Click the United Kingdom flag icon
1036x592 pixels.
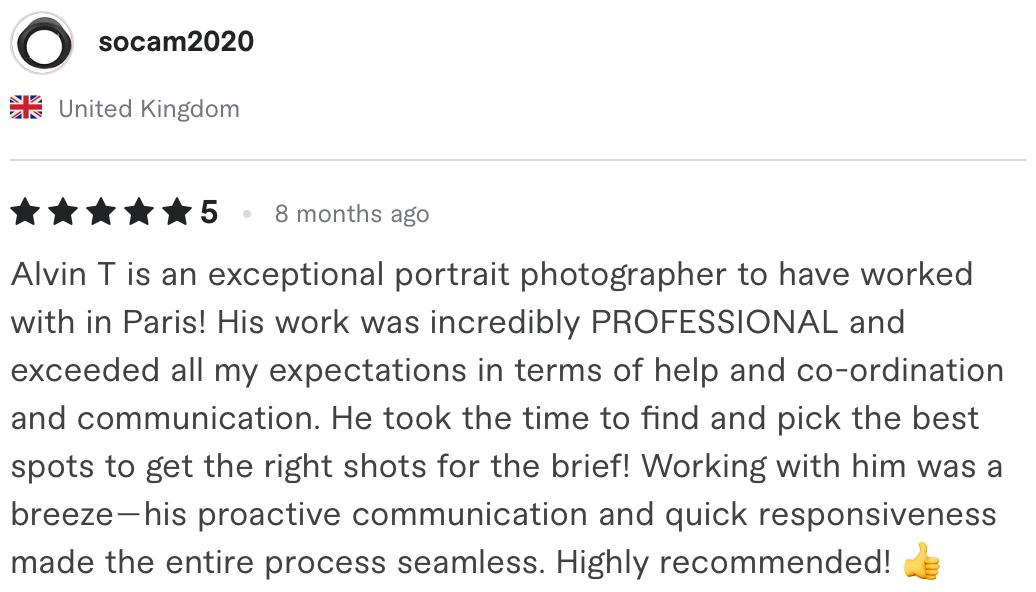coord(26,108)
